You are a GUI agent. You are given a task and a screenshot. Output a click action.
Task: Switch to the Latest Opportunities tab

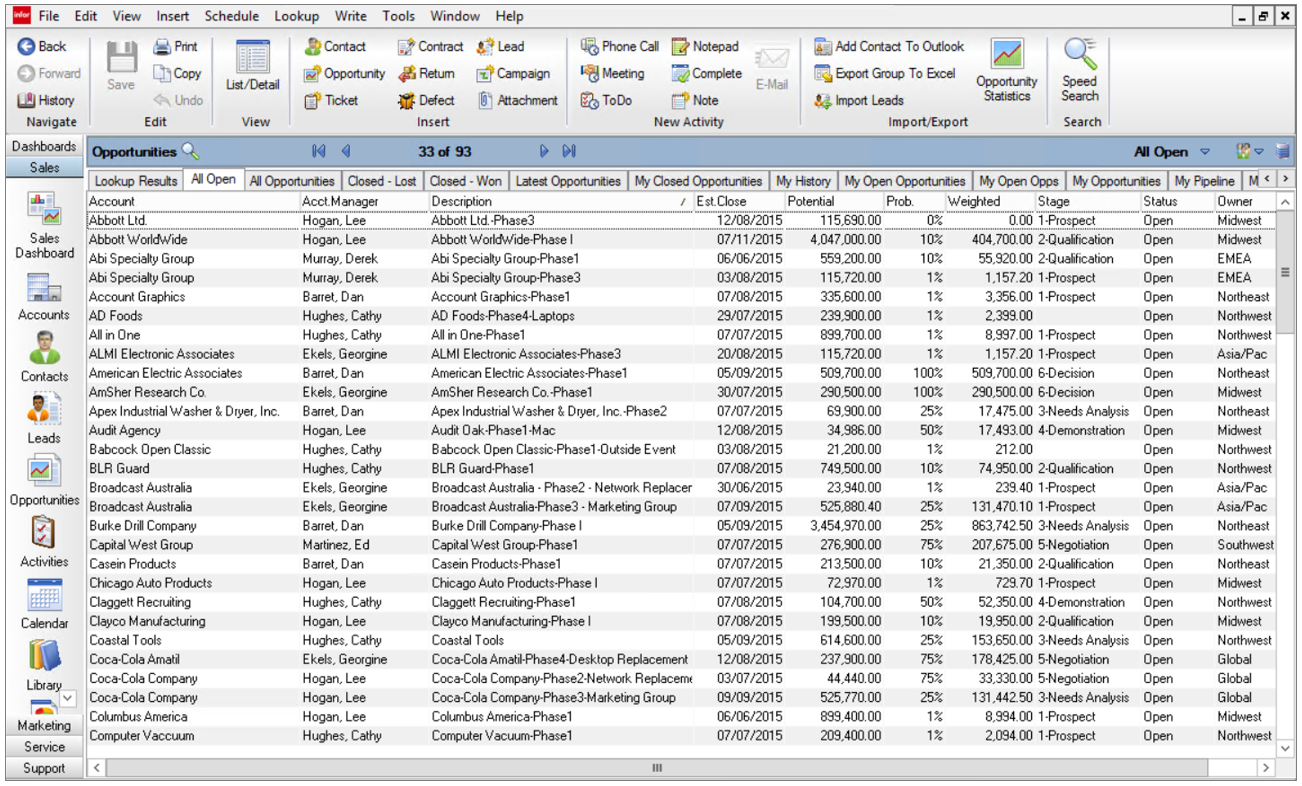coord(568,181)
